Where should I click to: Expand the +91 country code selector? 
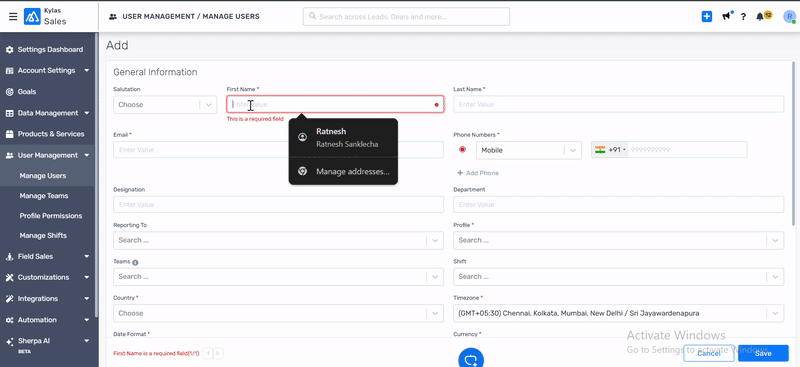(x=610, y=150)
